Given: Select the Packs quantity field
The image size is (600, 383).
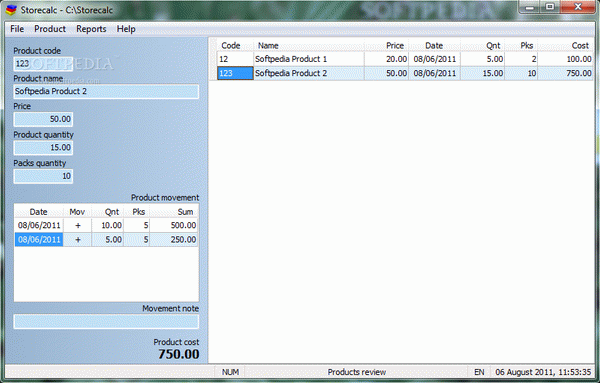Looking at the screenshot, I should click(x=43, y=176).
